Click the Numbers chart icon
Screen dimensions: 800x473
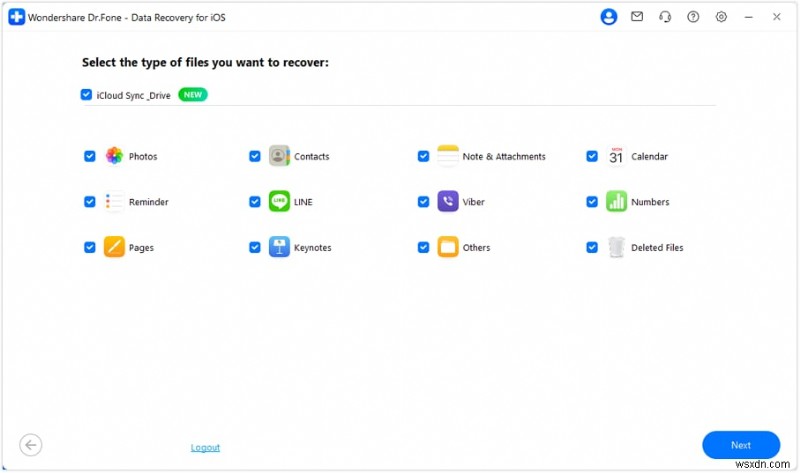[x=616, y=202]
